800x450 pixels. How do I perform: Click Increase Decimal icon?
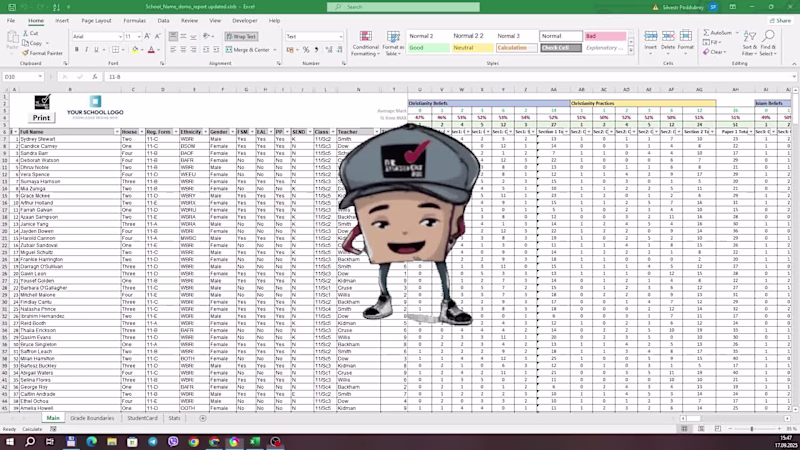[329, 49]
